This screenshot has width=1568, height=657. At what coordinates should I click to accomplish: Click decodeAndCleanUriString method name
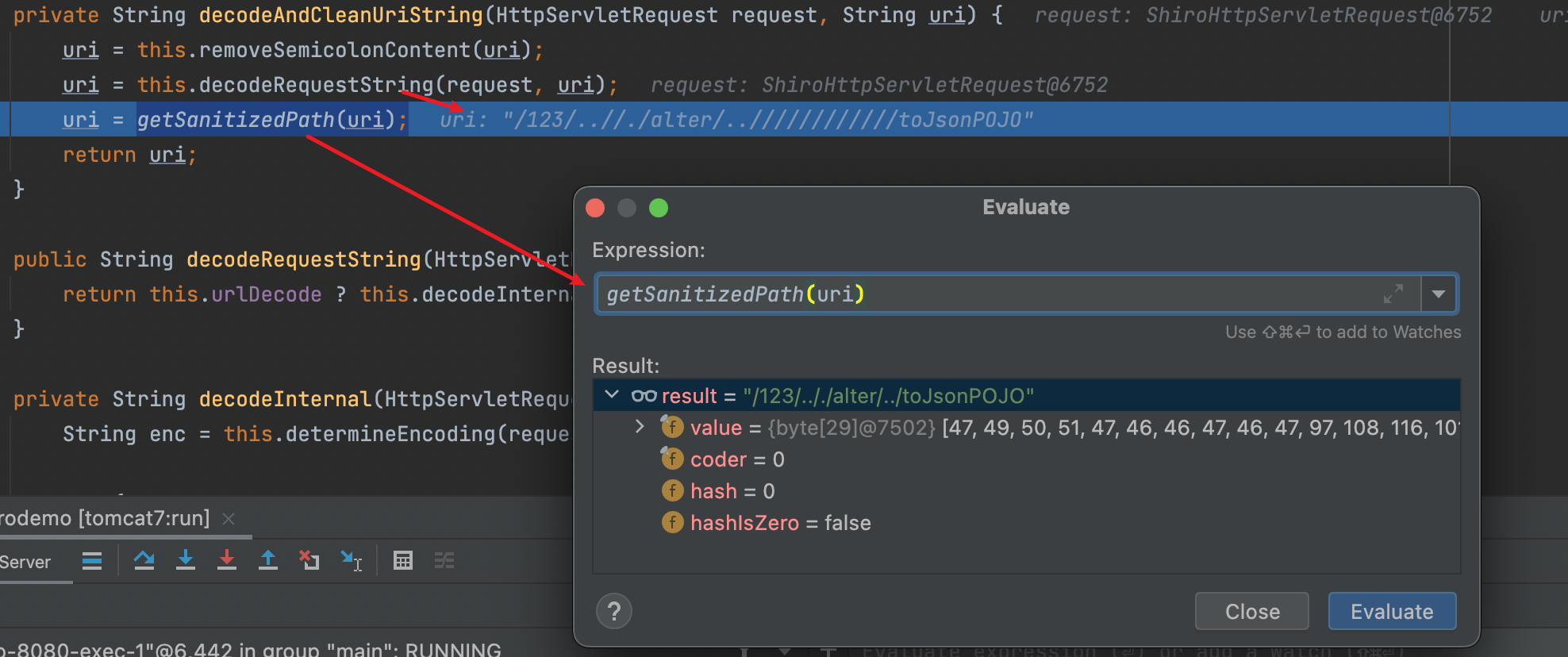coord(341,15)
